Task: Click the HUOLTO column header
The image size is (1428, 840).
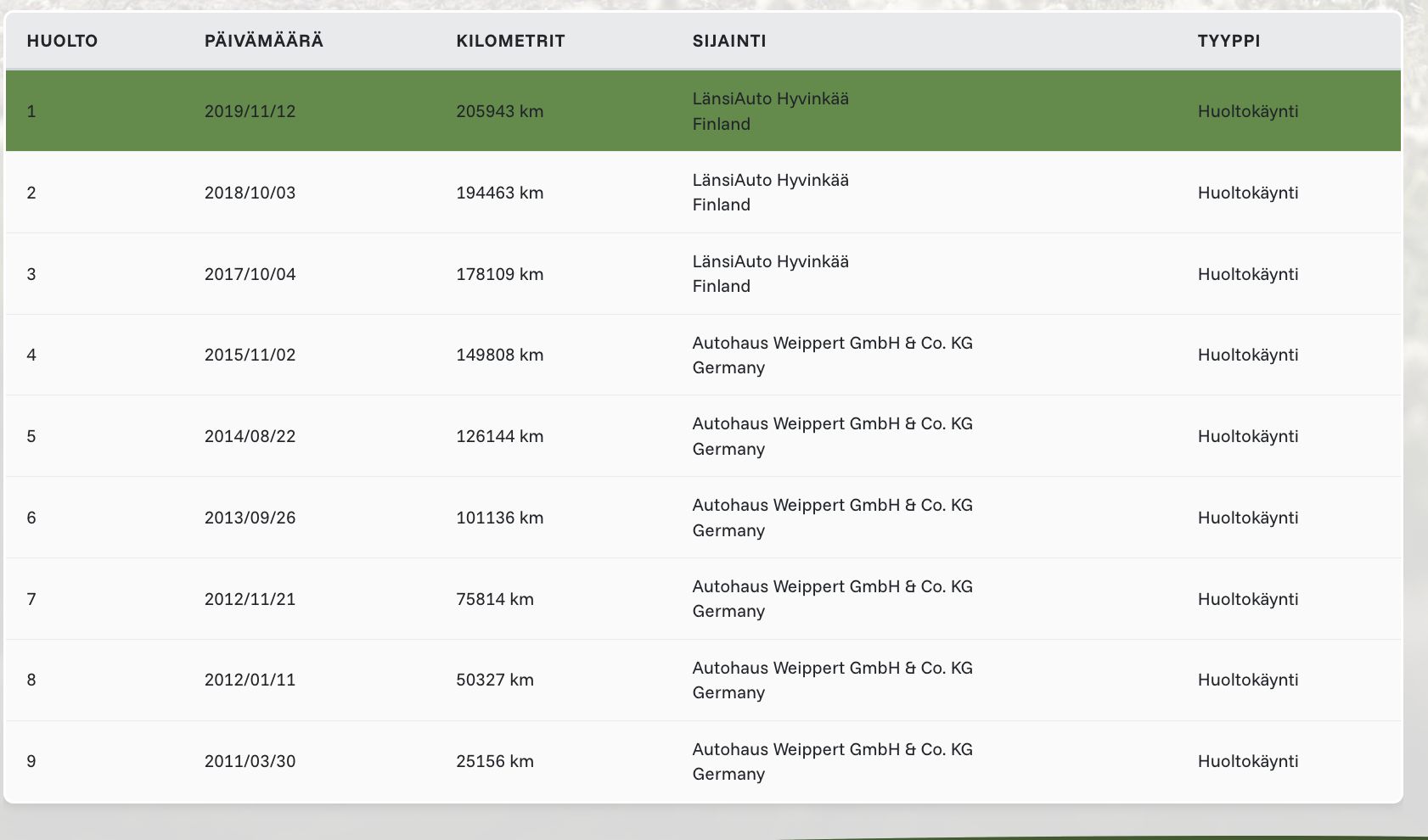Action: pyautogui.click(x=62, y=41)
